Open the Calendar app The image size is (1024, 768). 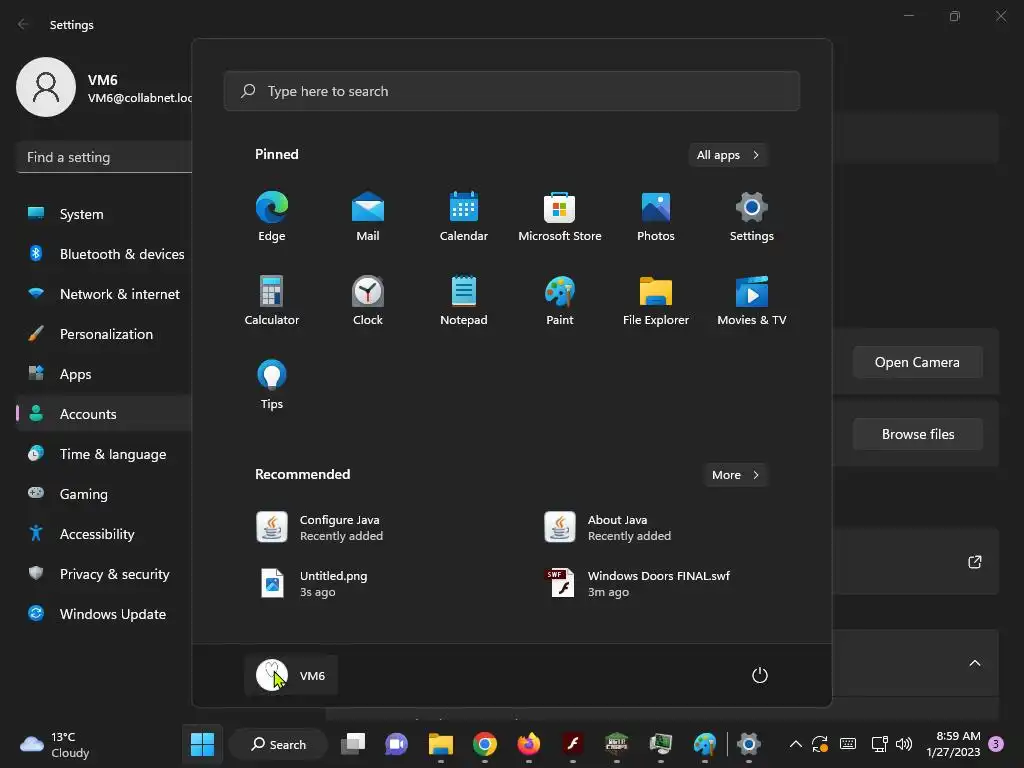[464, 216]
